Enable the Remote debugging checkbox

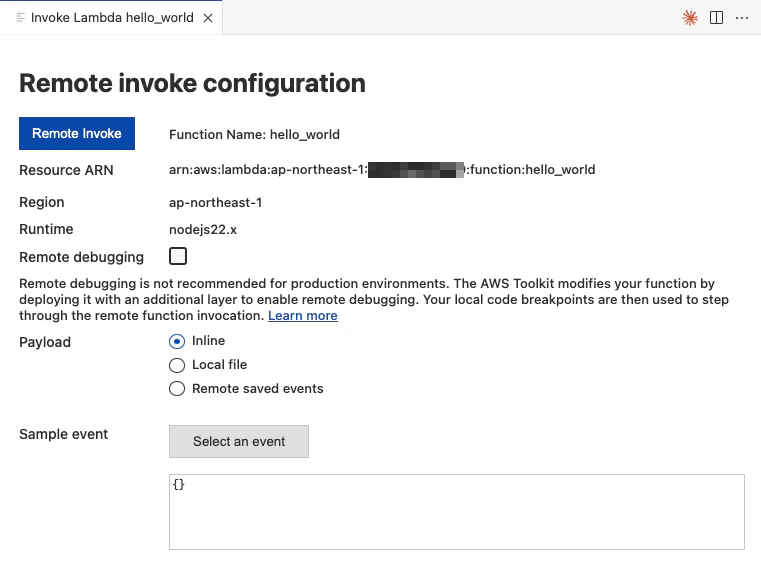[178, 256]
